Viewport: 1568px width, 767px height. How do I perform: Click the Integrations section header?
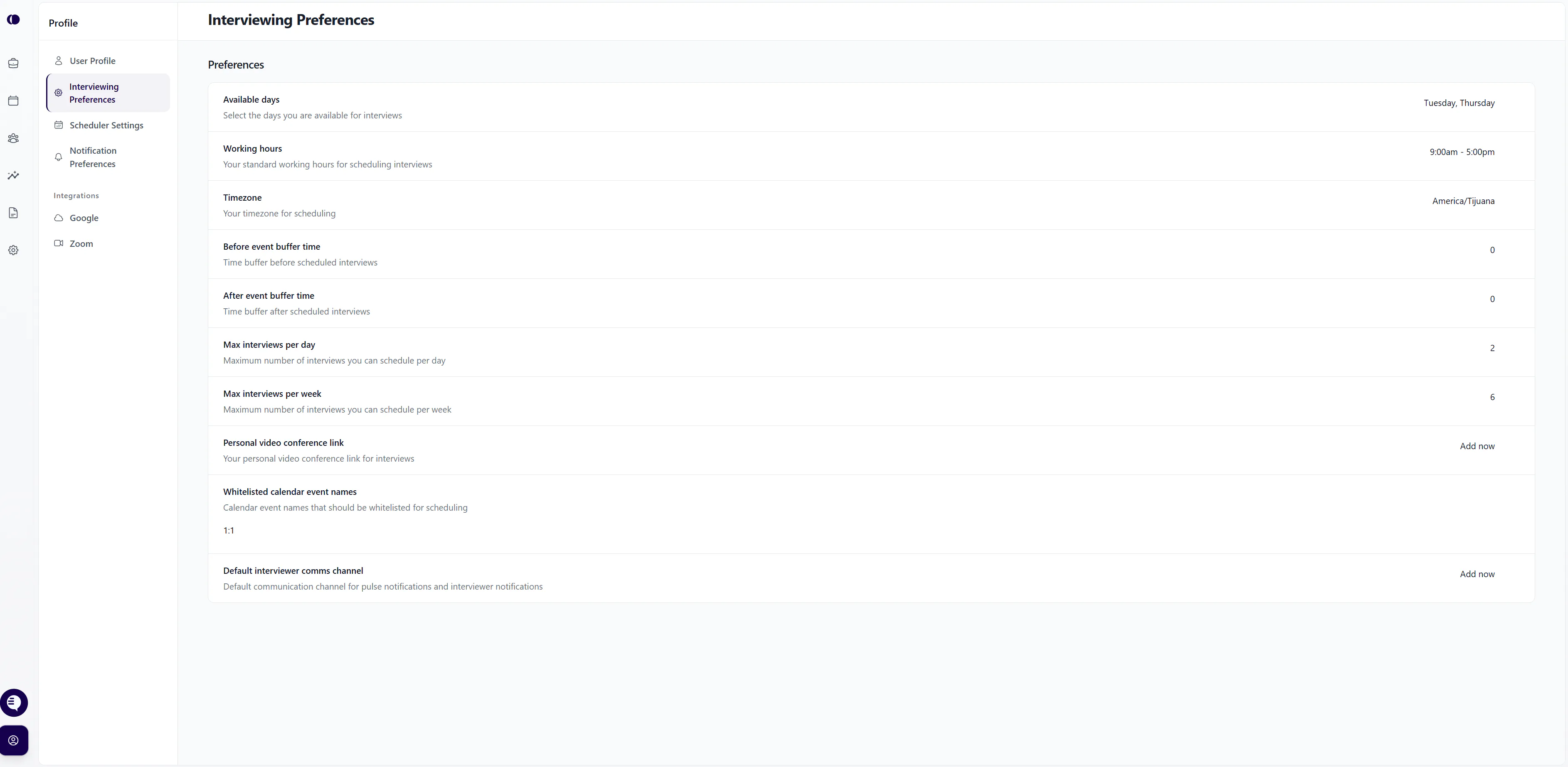click(x=76, y=196)
